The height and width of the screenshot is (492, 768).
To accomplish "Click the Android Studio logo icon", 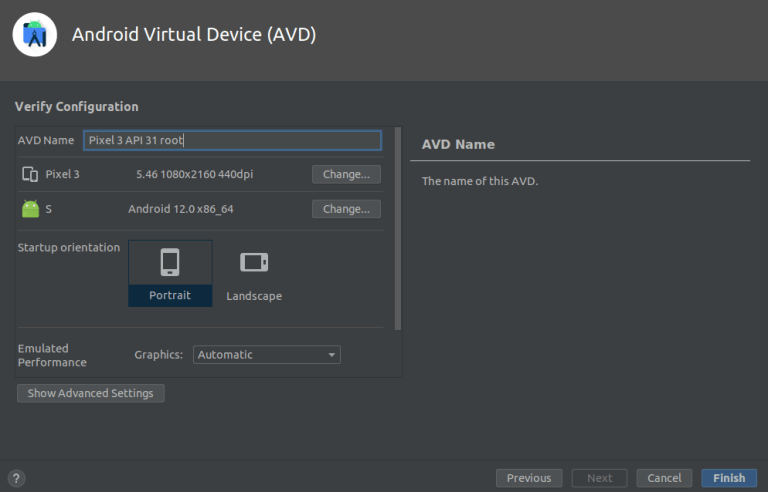I will pos(35,35).
